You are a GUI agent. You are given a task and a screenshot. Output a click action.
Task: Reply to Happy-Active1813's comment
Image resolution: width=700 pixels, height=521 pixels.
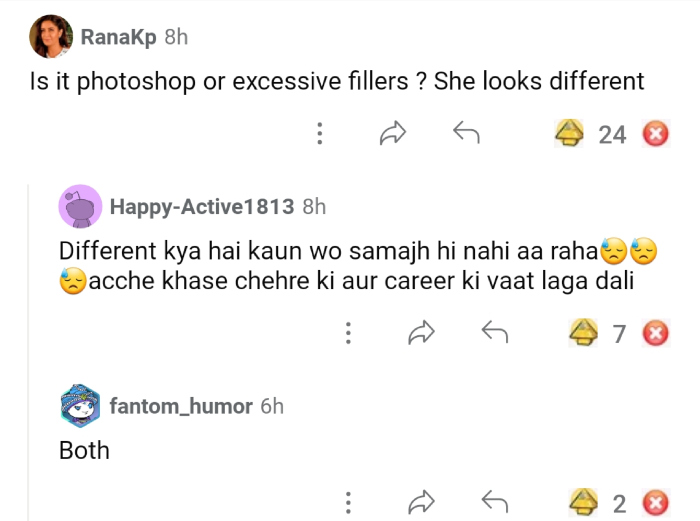(x=495, y=332)
